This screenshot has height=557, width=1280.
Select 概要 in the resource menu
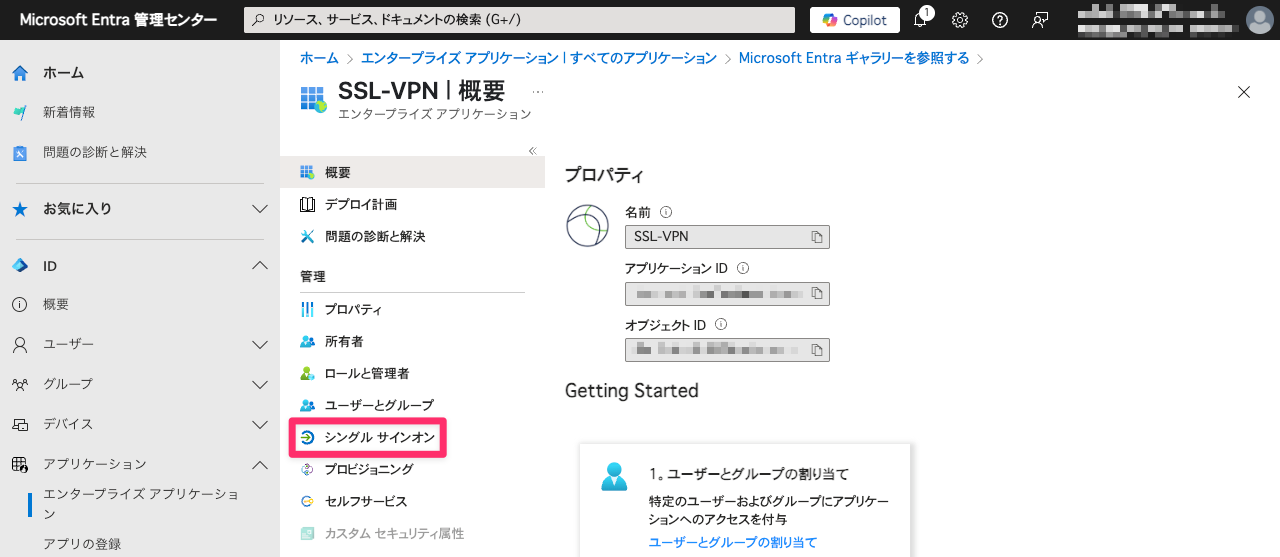(412, 172)
